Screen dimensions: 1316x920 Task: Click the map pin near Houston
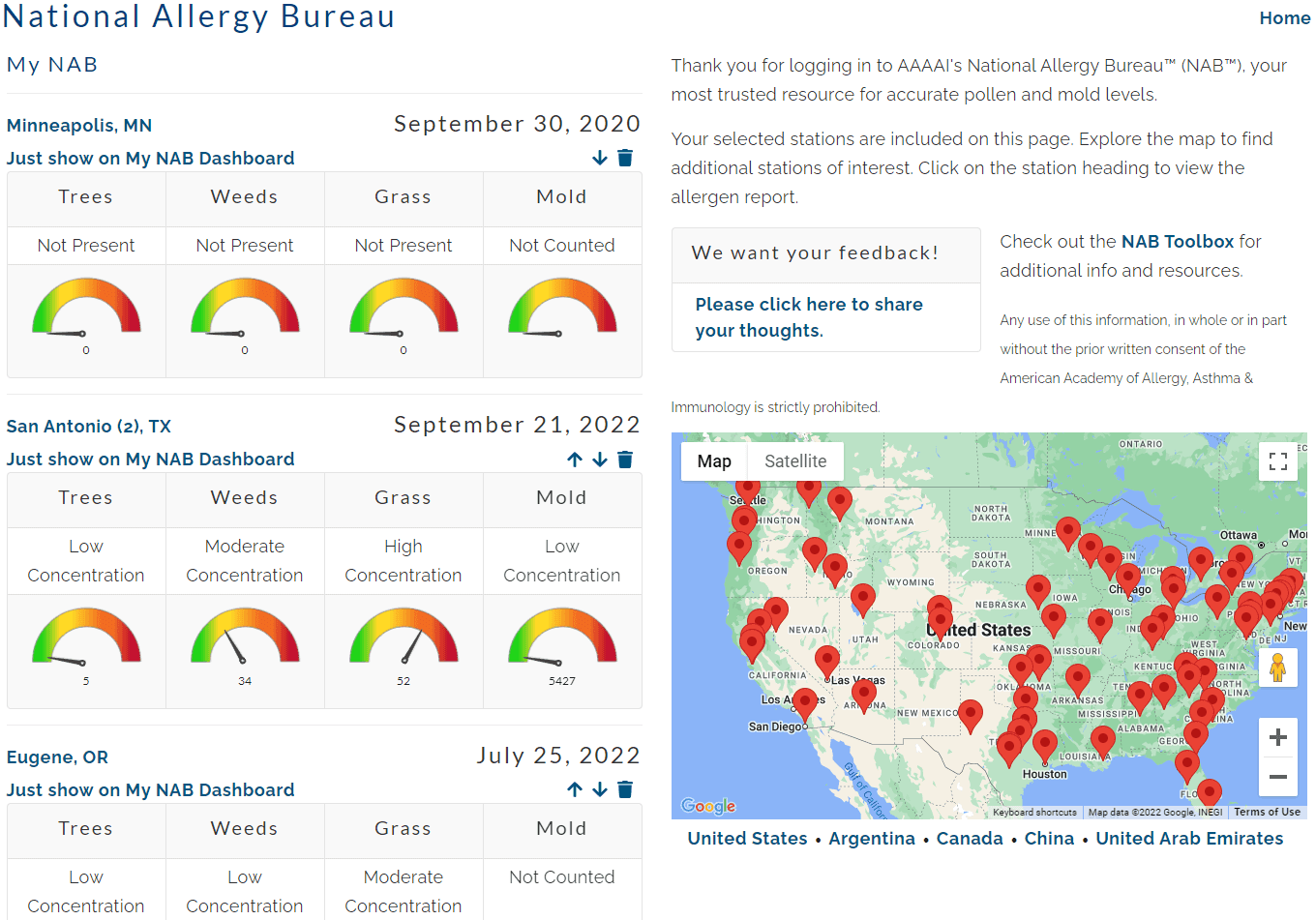pyautogui.click(x=1045, y=745)
